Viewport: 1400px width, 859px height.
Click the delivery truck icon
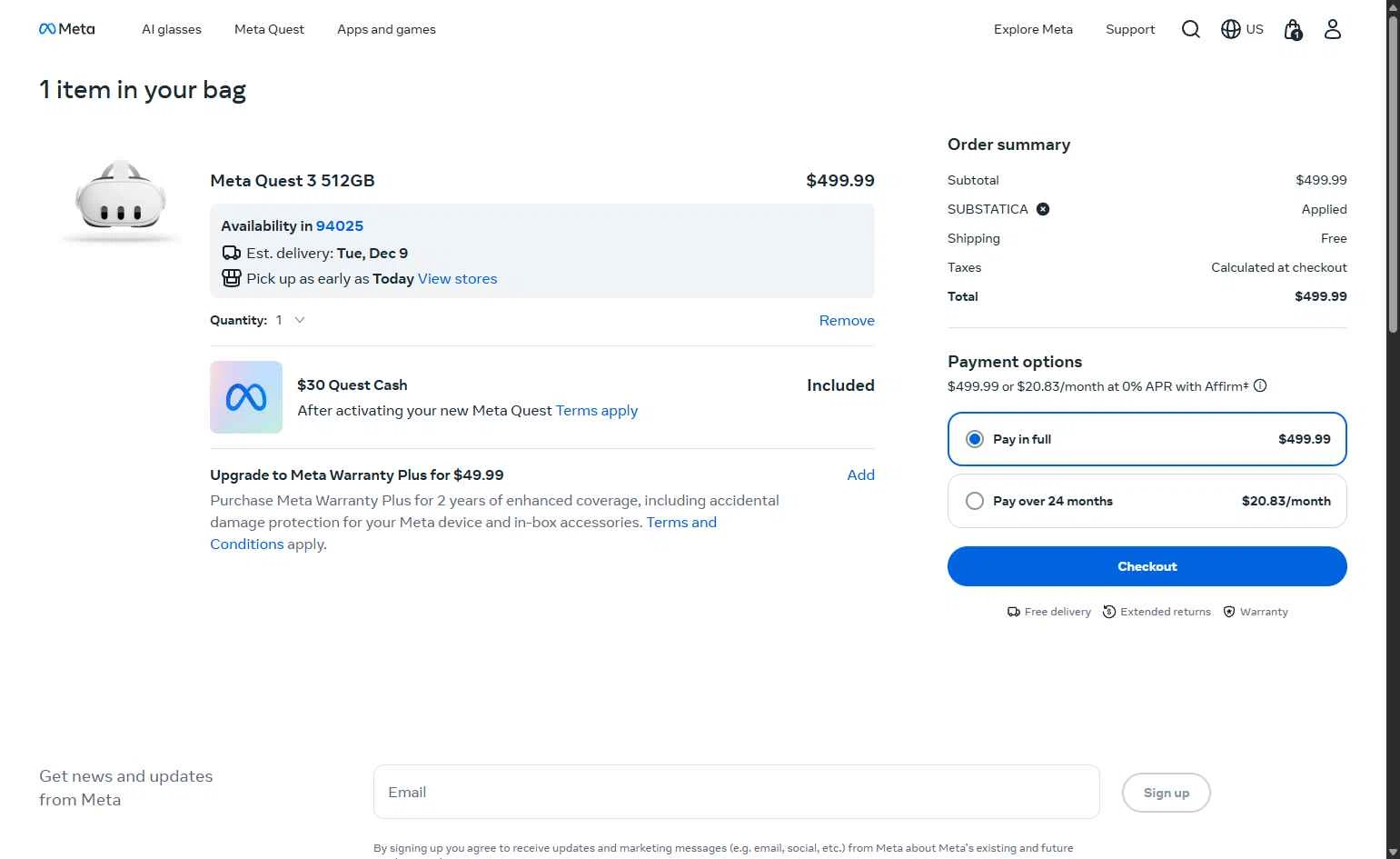[232, 254]
